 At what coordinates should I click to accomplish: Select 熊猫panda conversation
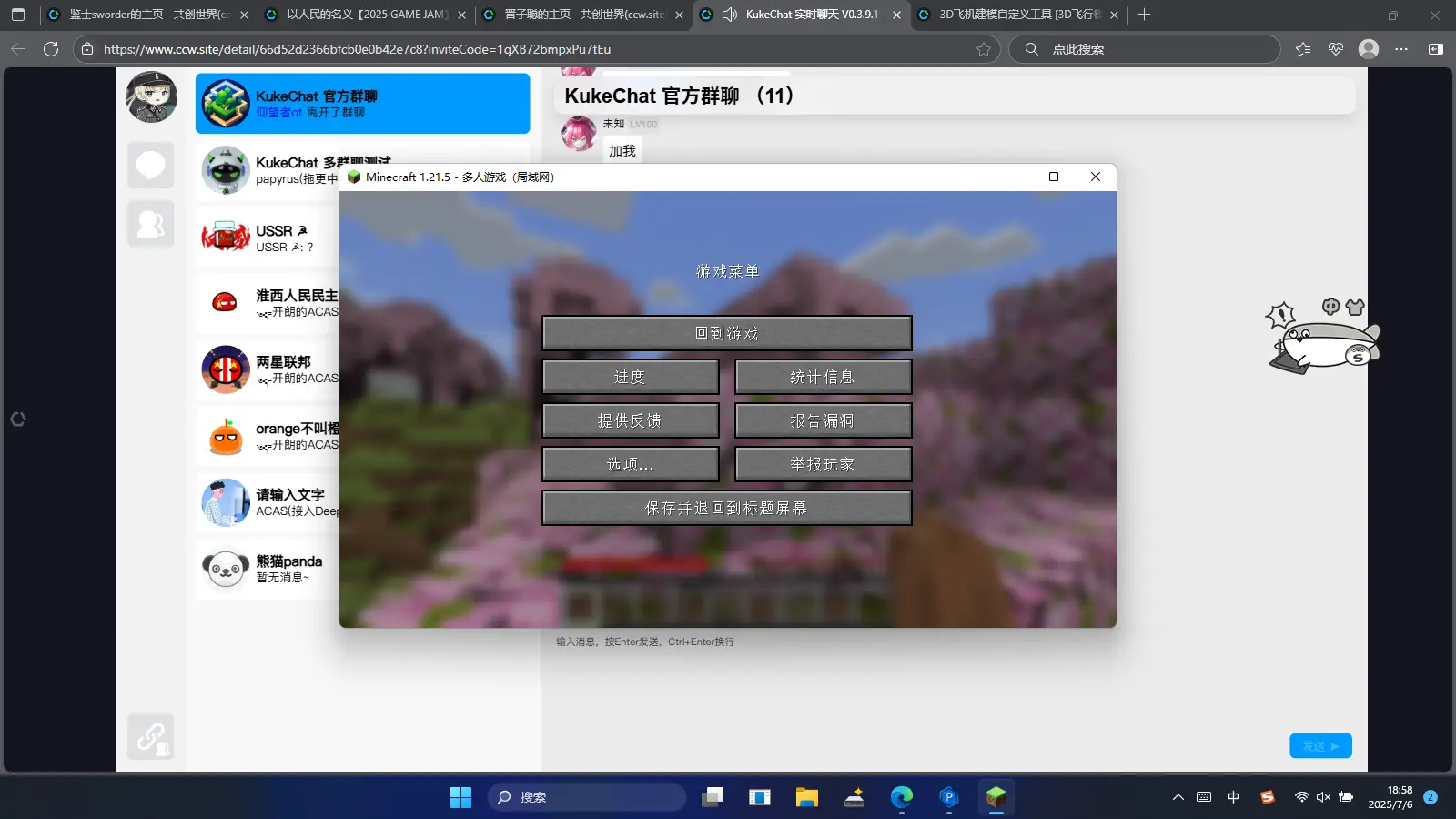tap(268, 569)
